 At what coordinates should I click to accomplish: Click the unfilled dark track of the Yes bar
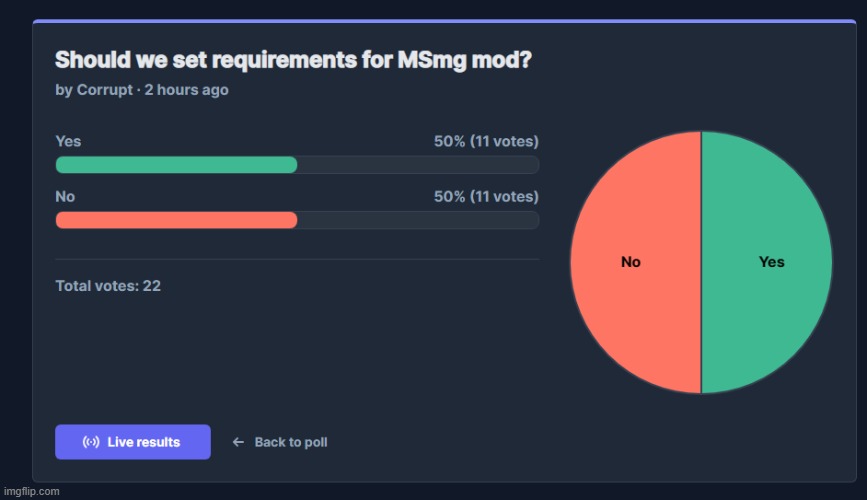(418, 165)
